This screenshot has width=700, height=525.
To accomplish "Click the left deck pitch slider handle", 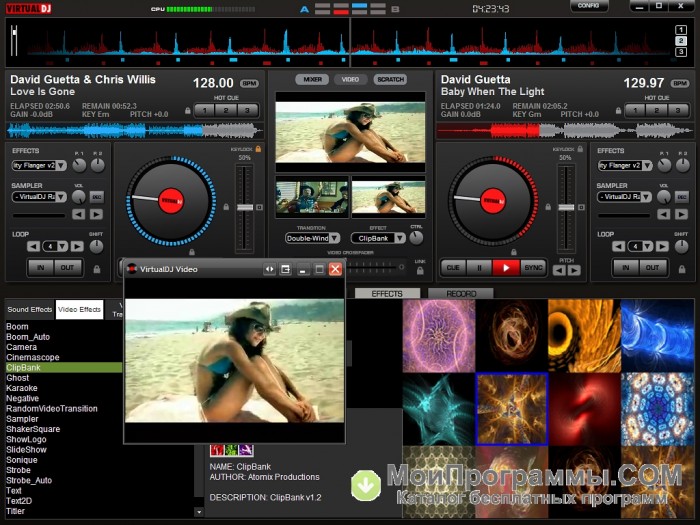I will [x=245, y=208].
